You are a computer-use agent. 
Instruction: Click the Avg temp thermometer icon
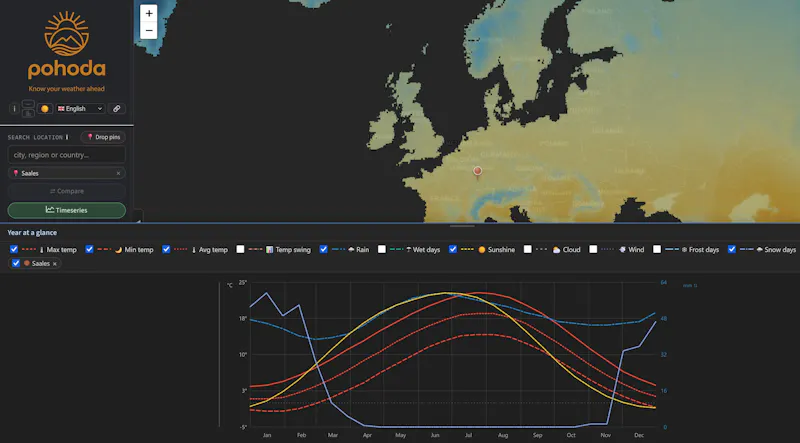tap(194, 250)
